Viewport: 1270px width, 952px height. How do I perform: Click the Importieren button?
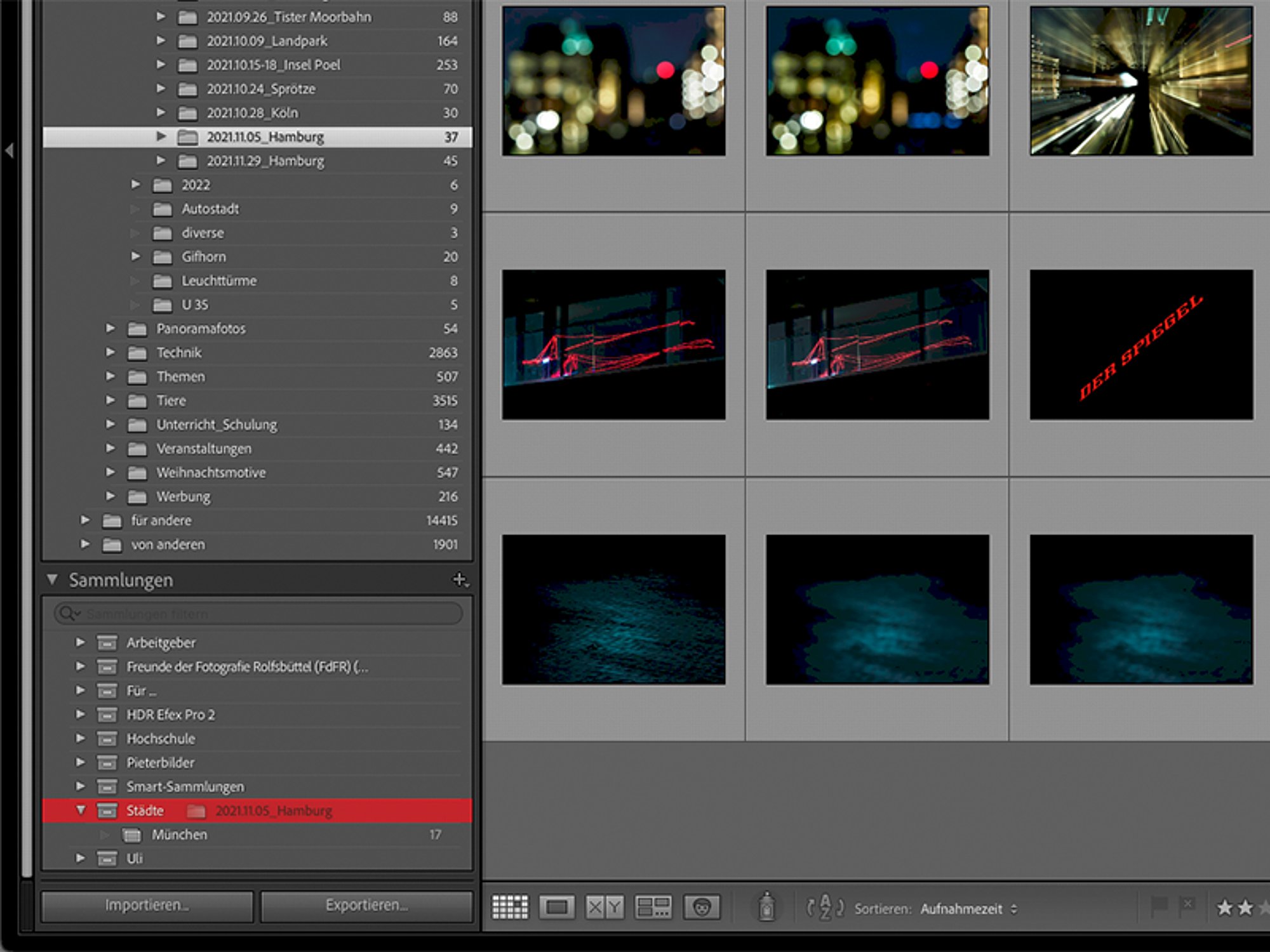coord(147,906)
